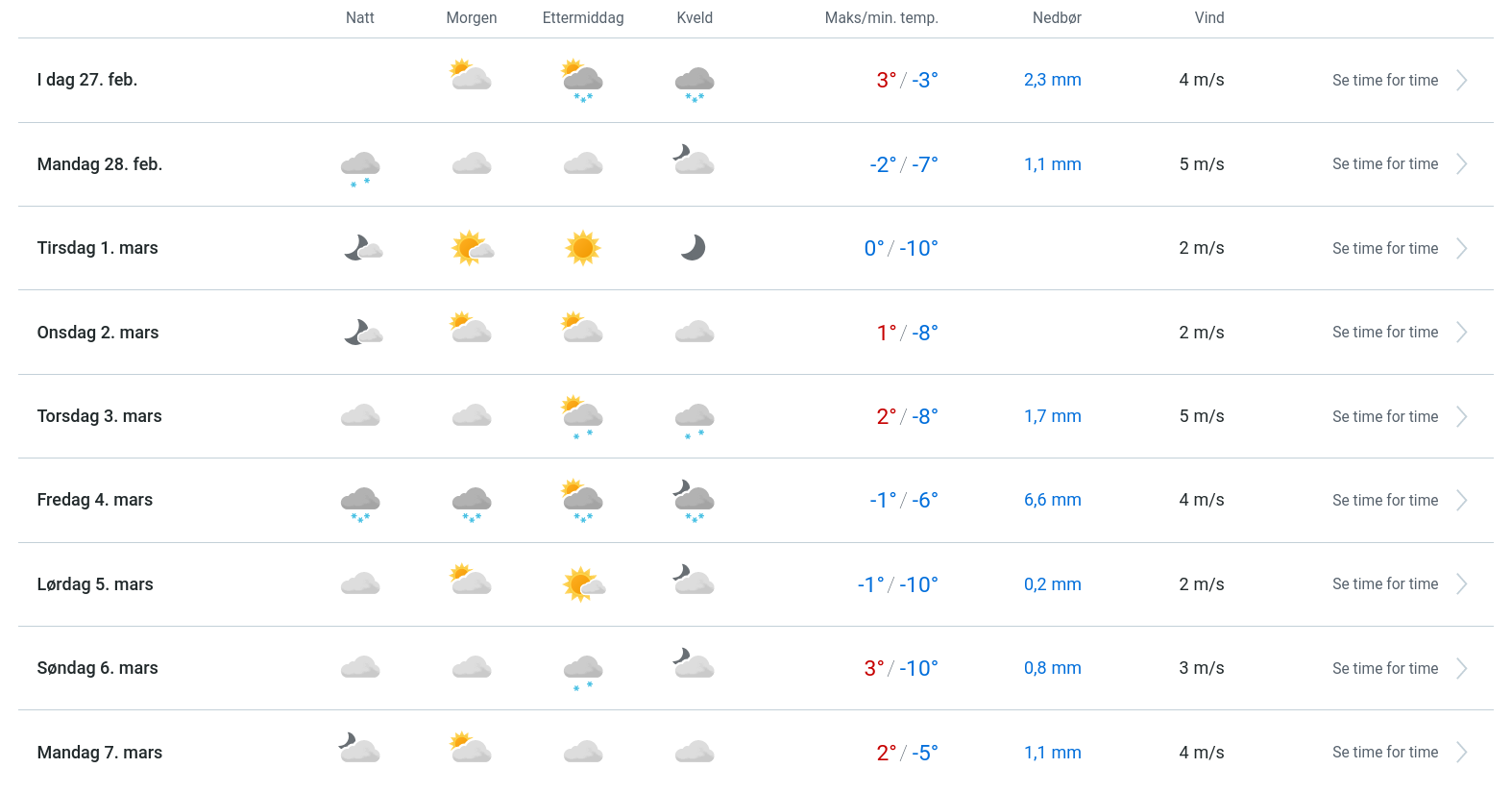1512x793 pixels.
Task: Open "Se time for time" for Søndag 6. mars
Action: coord(1384,669)
